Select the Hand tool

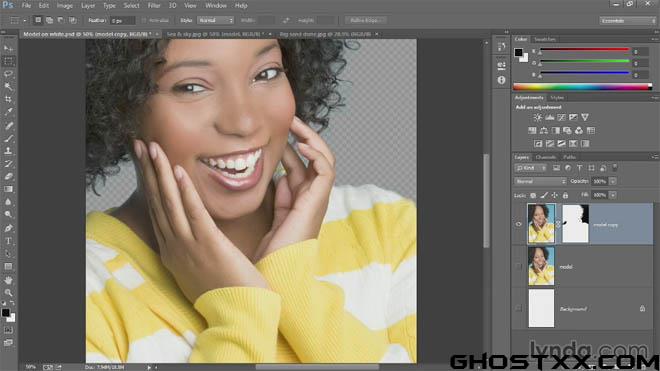(x=8, y=280)
